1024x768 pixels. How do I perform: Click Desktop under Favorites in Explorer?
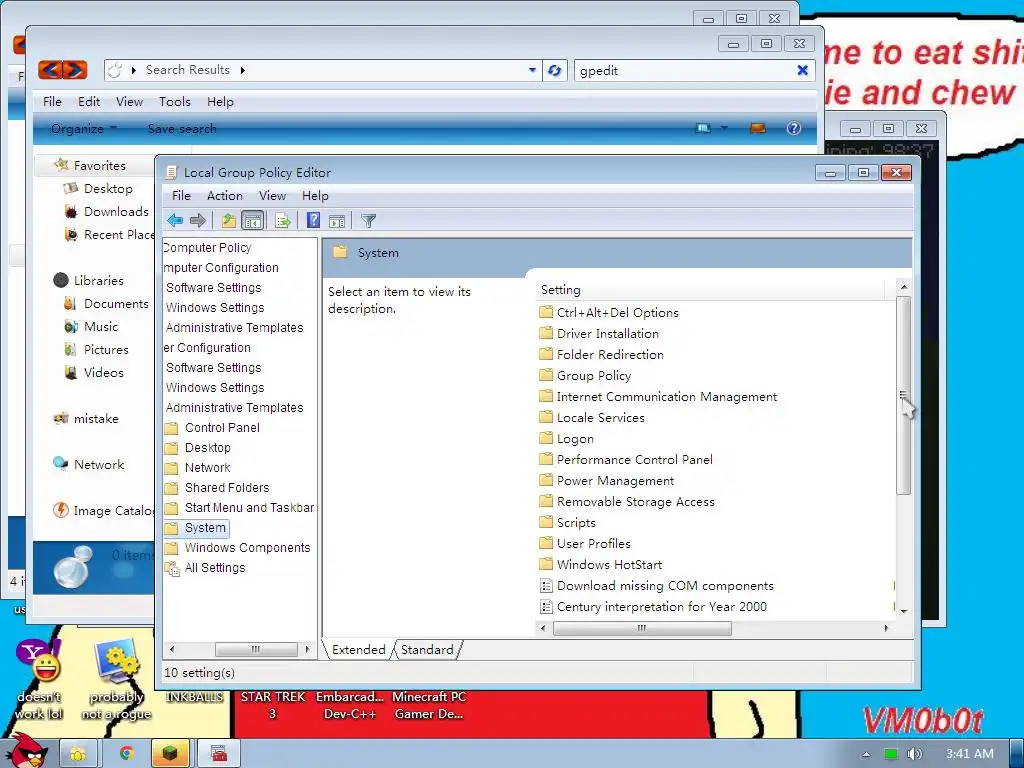[108, 188]
